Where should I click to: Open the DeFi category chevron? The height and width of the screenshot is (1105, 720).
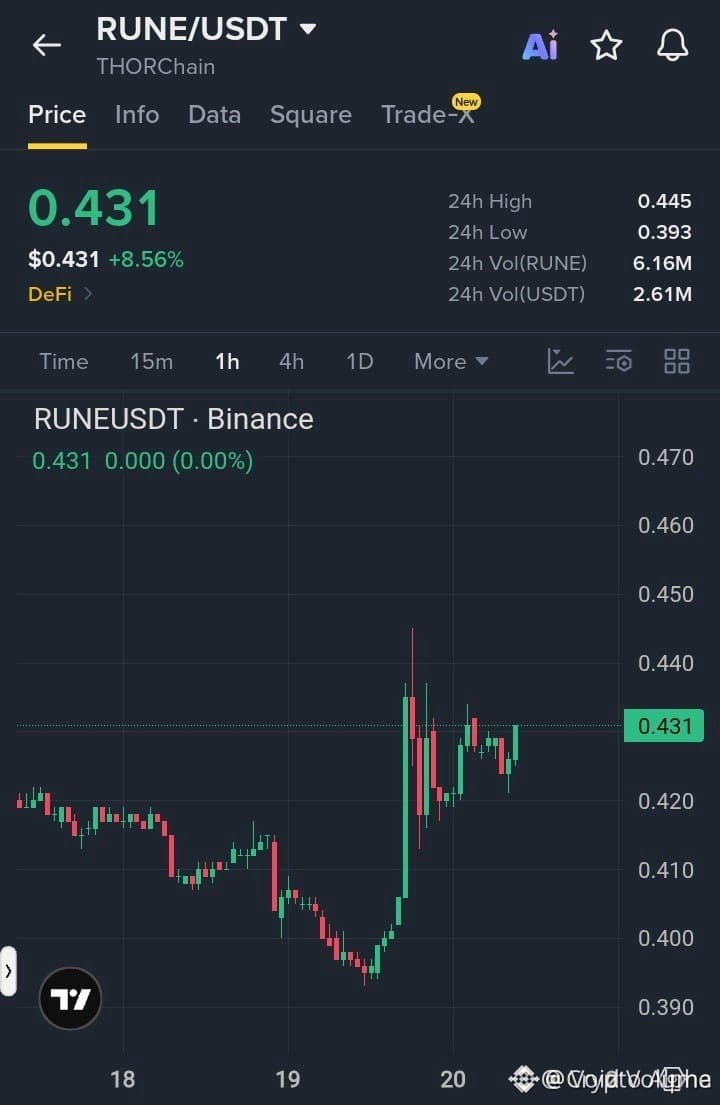tap(88, 293)
